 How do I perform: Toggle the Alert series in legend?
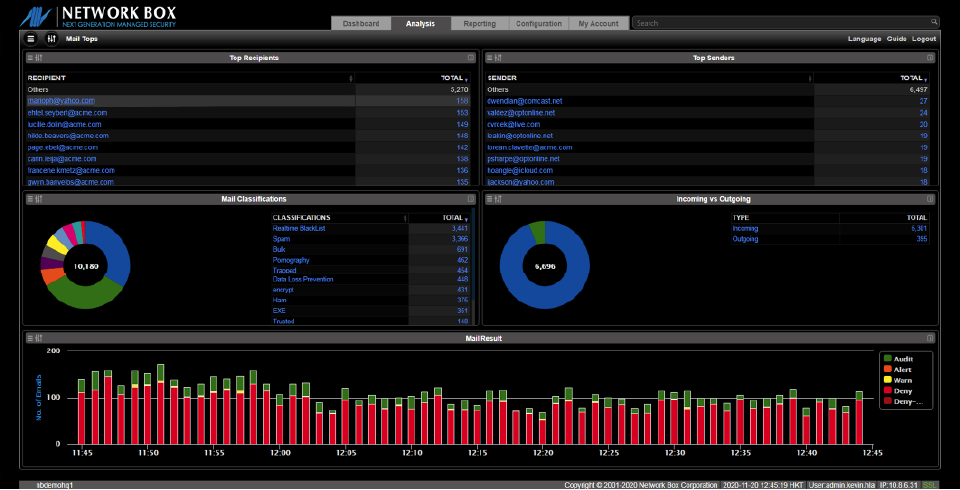(898, 369)
